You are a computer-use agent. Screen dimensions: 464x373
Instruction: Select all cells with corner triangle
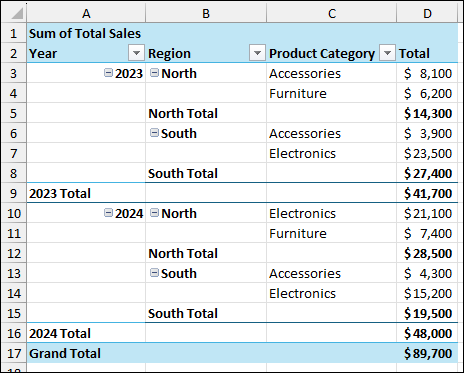[14, 13]
